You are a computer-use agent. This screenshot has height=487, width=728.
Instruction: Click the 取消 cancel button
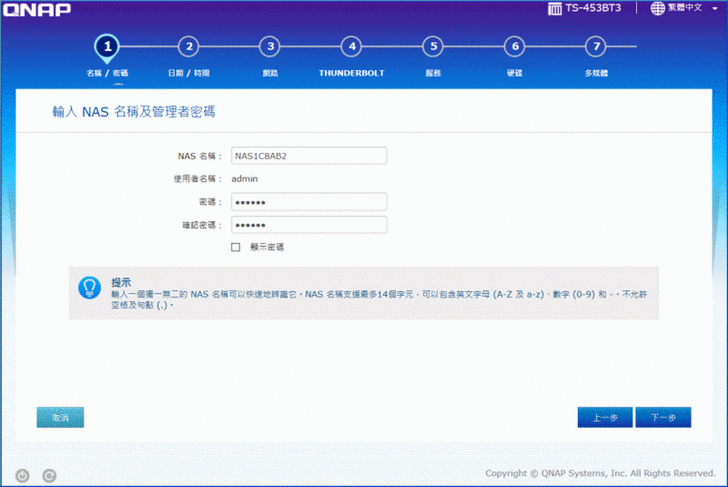[x=60, y=417]
